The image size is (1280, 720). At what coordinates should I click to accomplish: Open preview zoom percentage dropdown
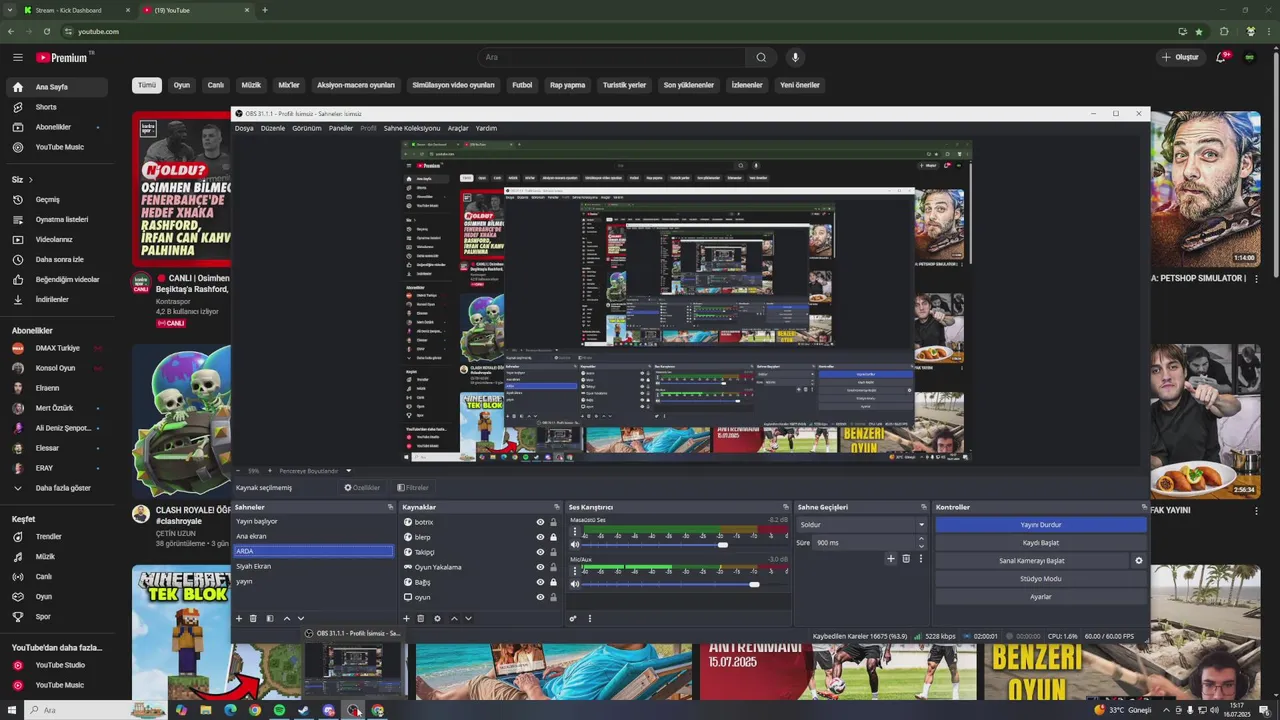pos(253,471)
